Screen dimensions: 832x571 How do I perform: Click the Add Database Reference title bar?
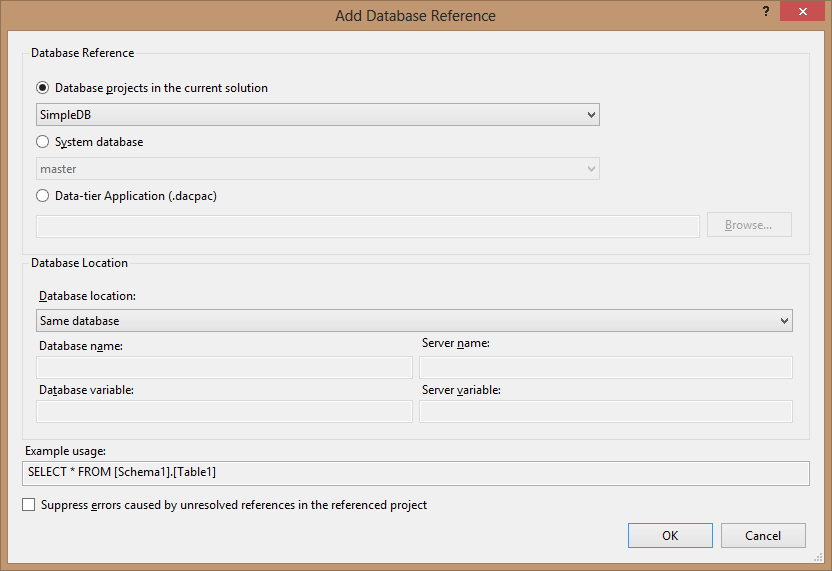tap(415, 15)
